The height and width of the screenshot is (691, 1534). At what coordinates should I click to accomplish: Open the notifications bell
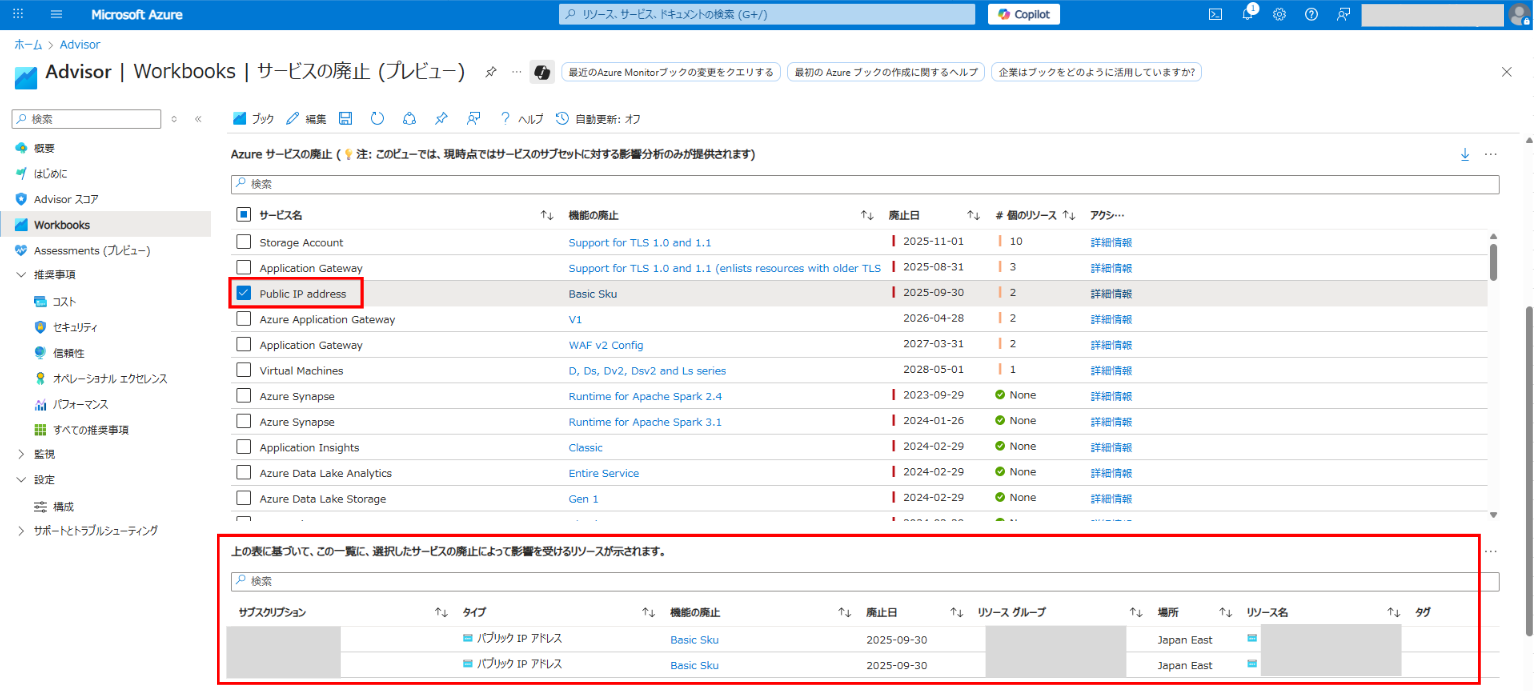[1248, 14]
